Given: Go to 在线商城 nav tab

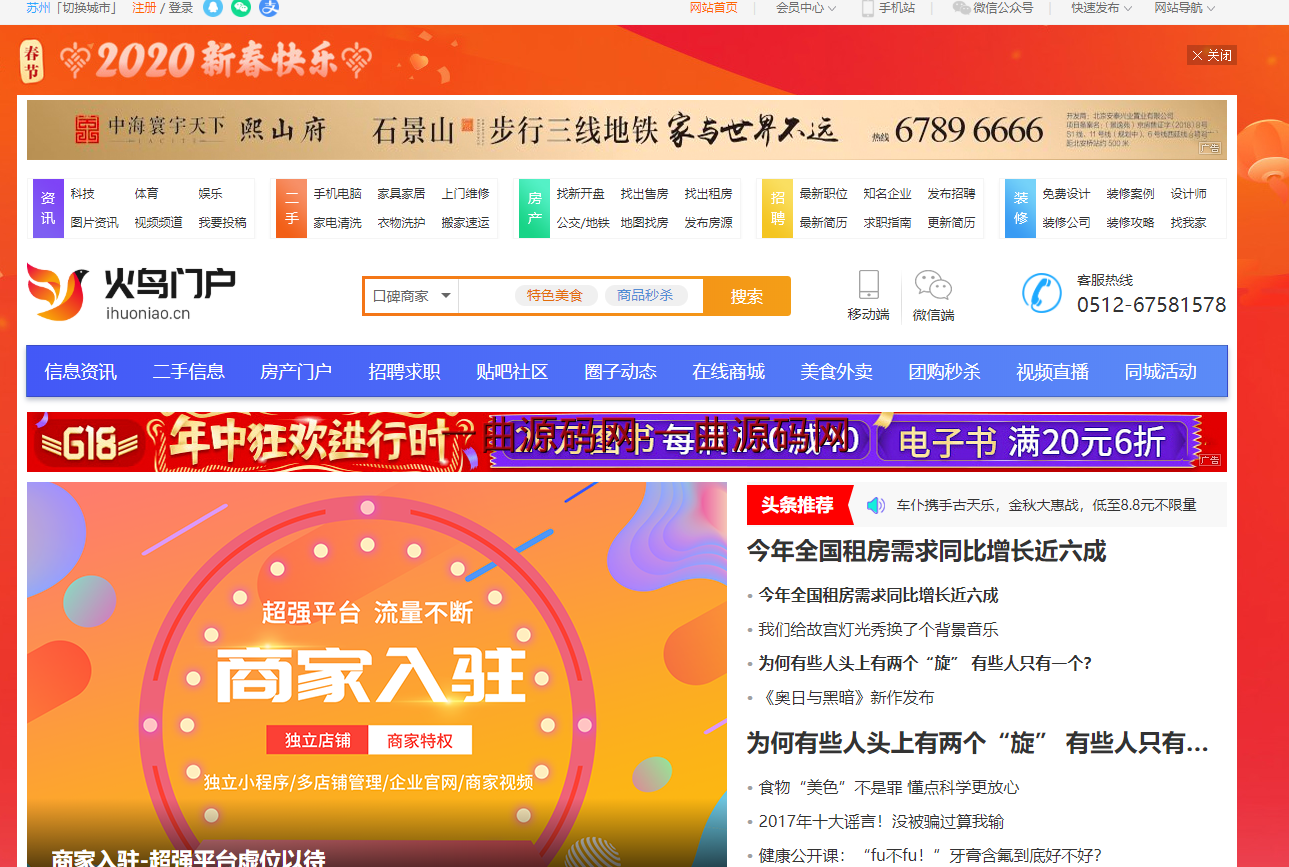Looking at the screenshot, I should click(x=728, y=372).
